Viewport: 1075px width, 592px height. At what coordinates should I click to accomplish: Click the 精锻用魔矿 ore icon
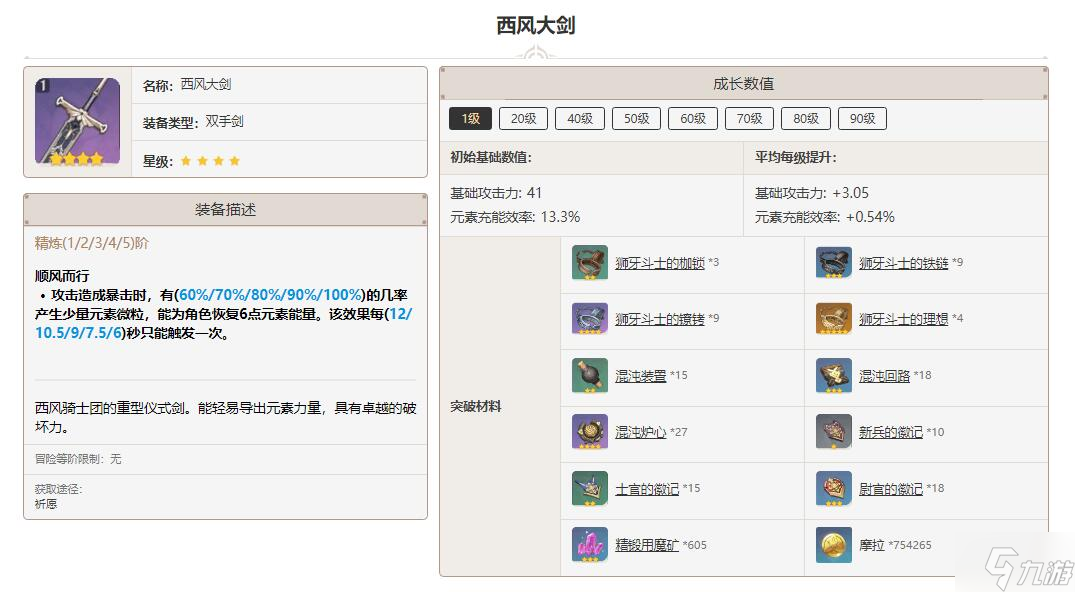(590, 545)
